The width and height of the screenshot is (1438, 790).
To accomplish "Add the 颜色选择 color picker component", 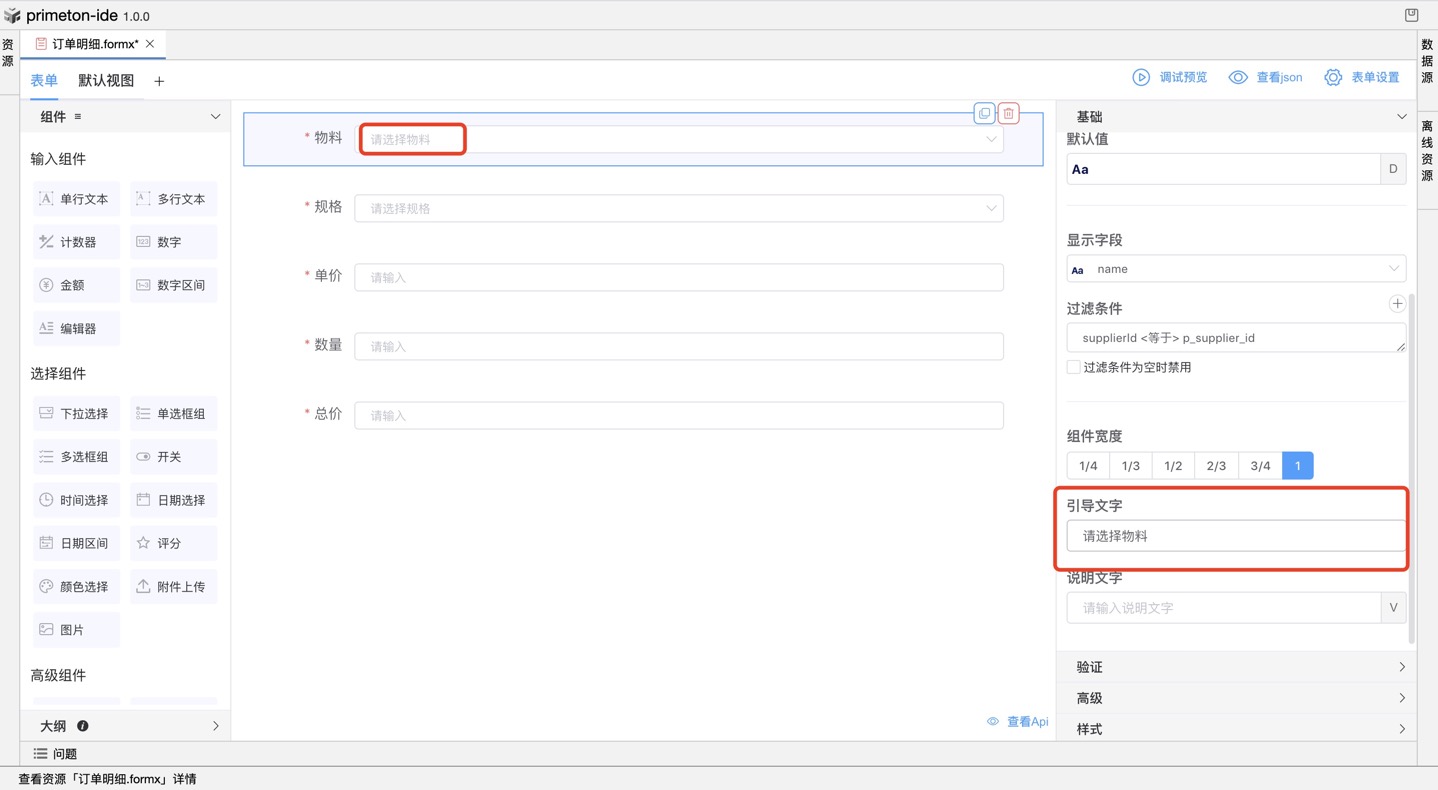I will [76, 587].
